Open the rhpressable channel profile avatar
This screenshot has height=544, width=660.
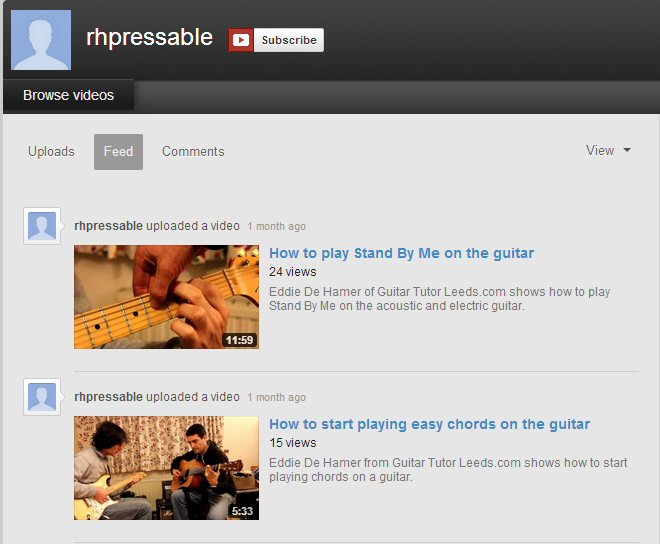(41, 40)
